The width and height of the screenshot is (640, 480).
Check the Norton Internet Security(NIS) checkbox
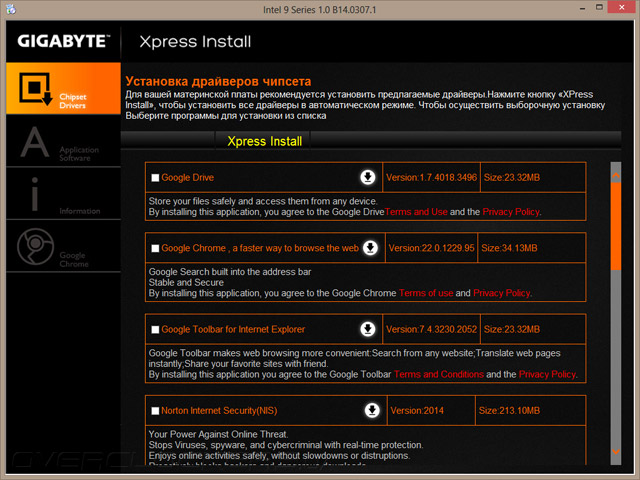(155, 411)
